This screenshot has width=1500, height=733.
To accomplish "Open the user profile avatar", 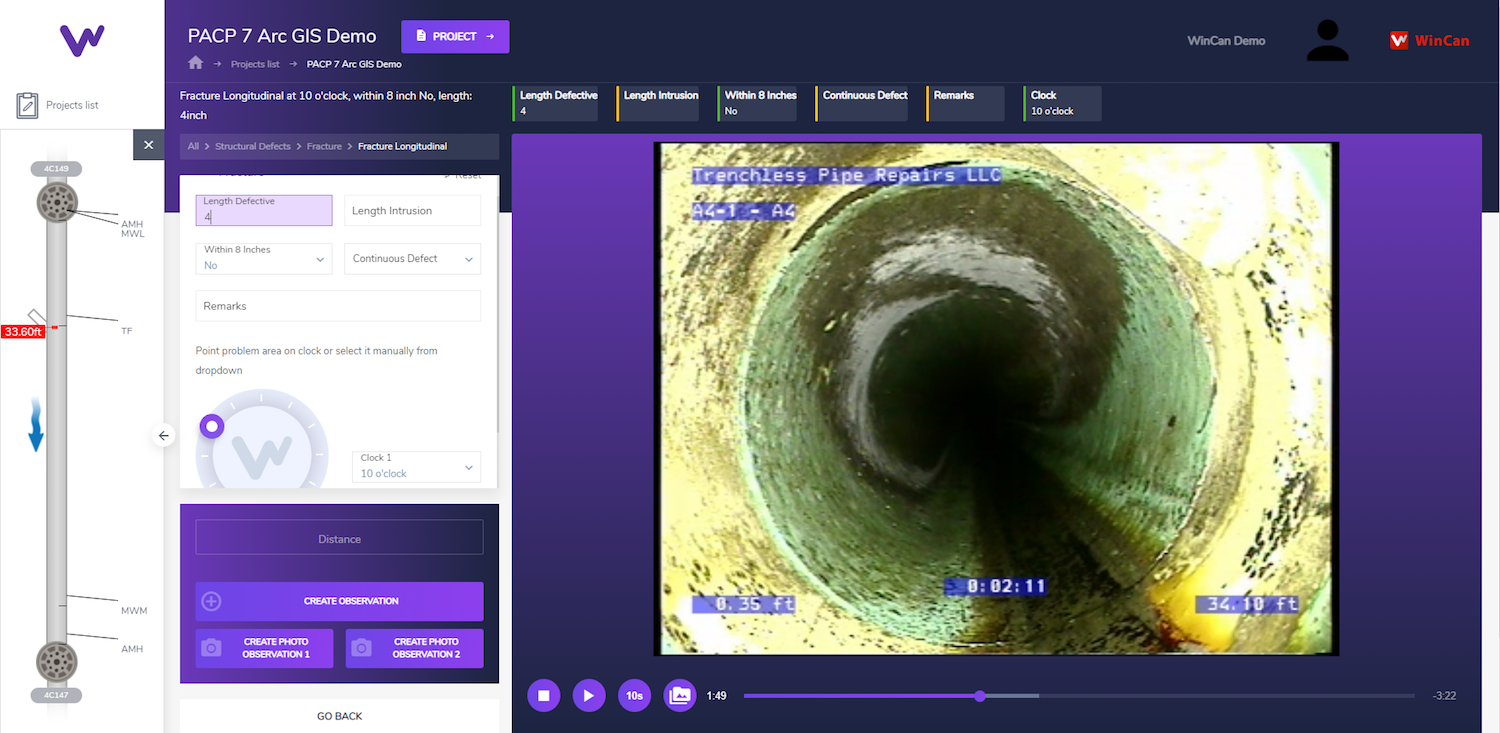I will click(x=1328, y=41).
